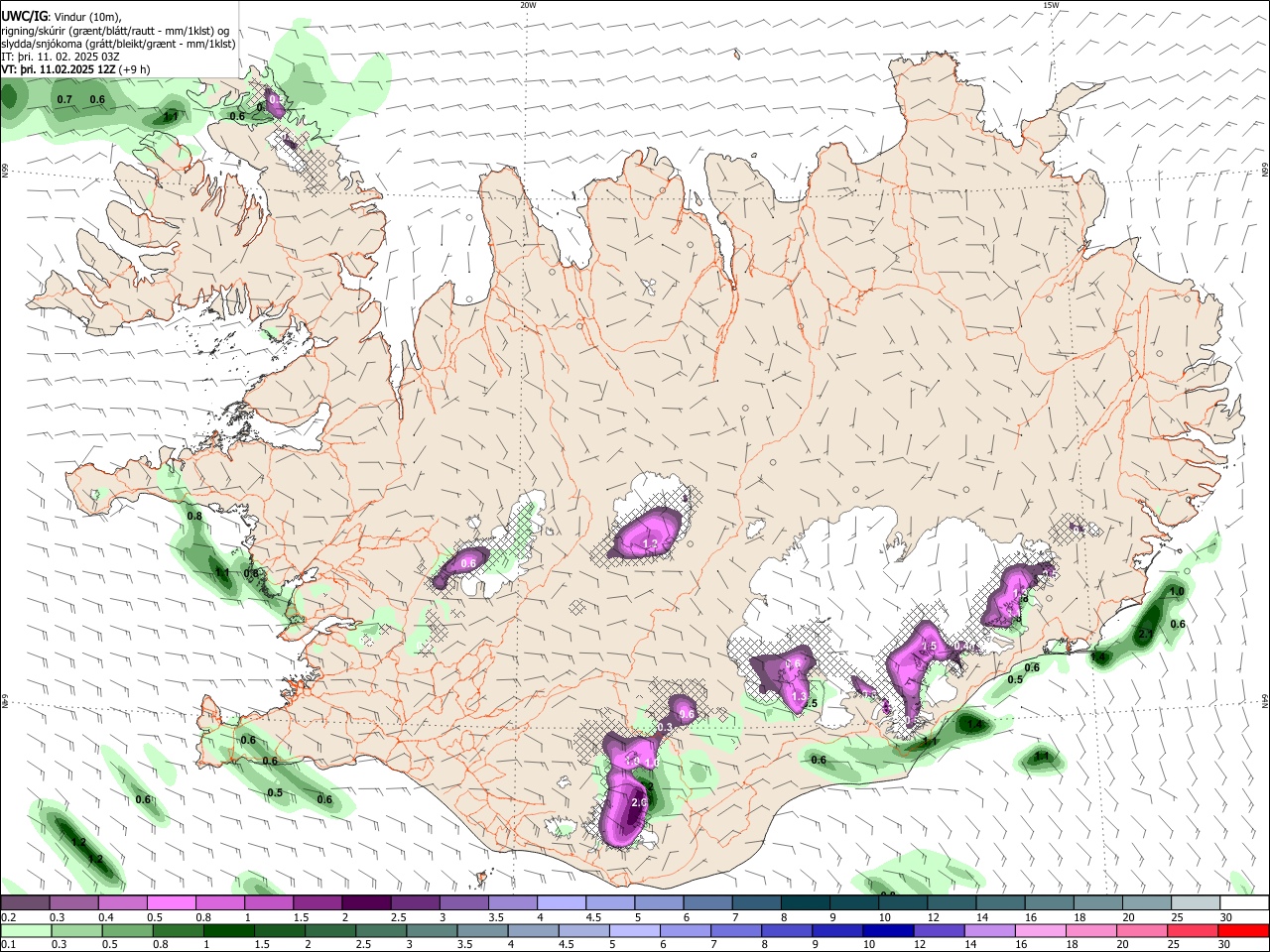Select the darkest purple swatch between 2 and 2.5
Screen dimensions: 1270x952
pyautogui.click(x=366, y=902)
